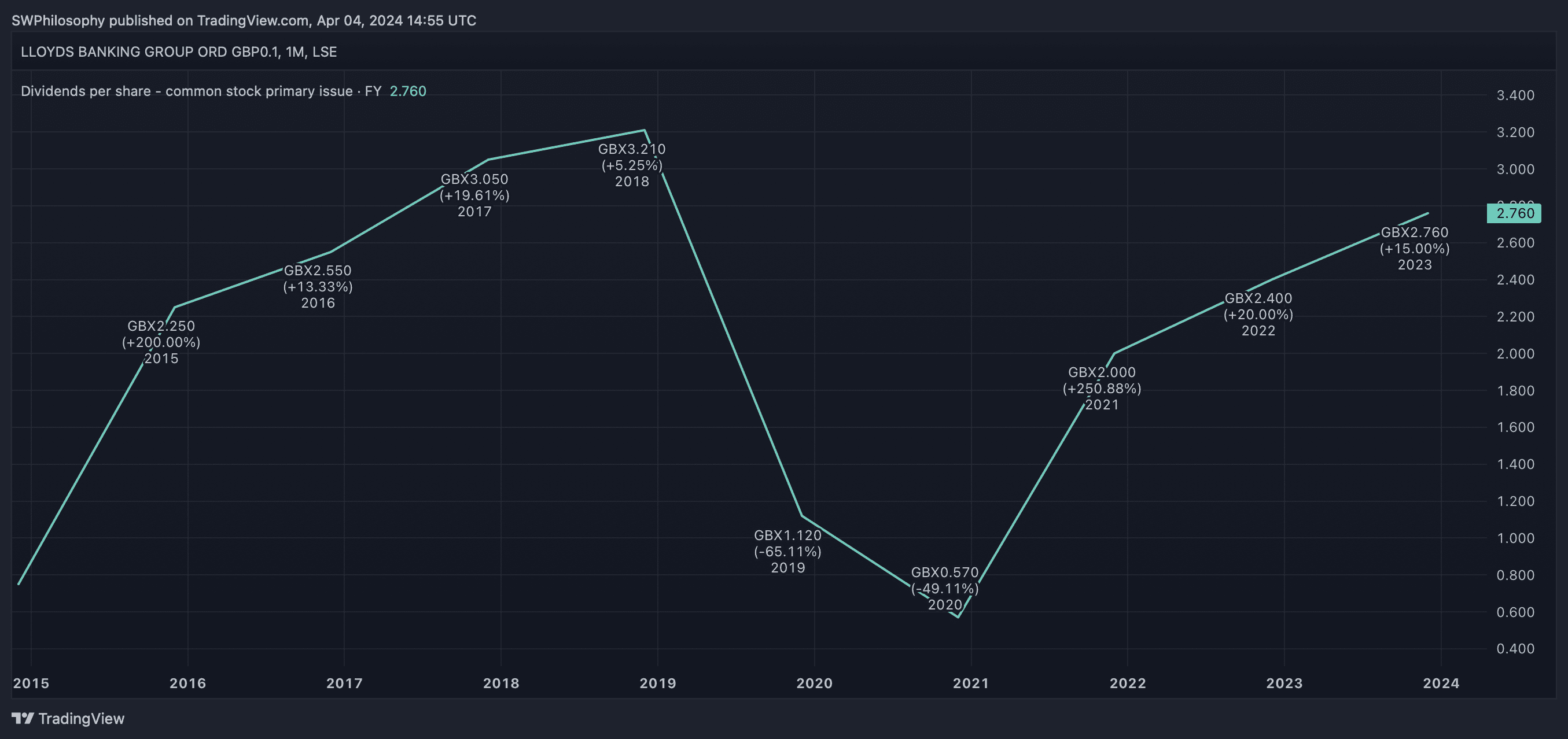Click the 1.200 price scale value

coord(1516,501)
